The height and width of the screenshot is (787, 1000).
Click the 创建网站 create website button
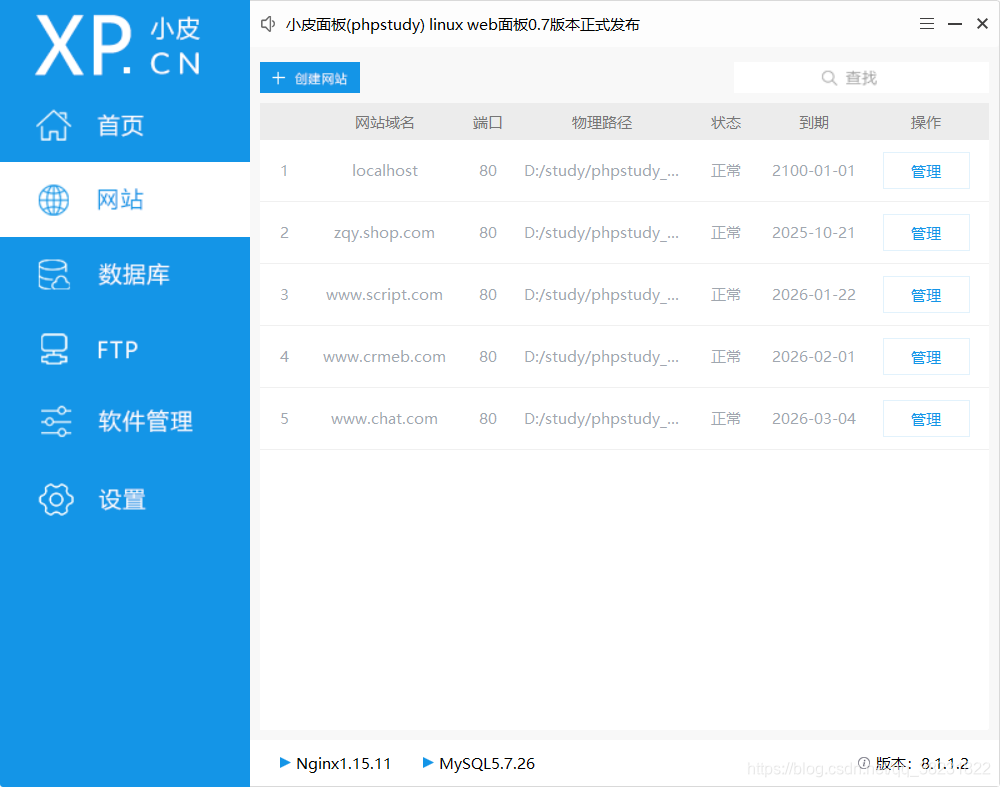pos(309,77)
